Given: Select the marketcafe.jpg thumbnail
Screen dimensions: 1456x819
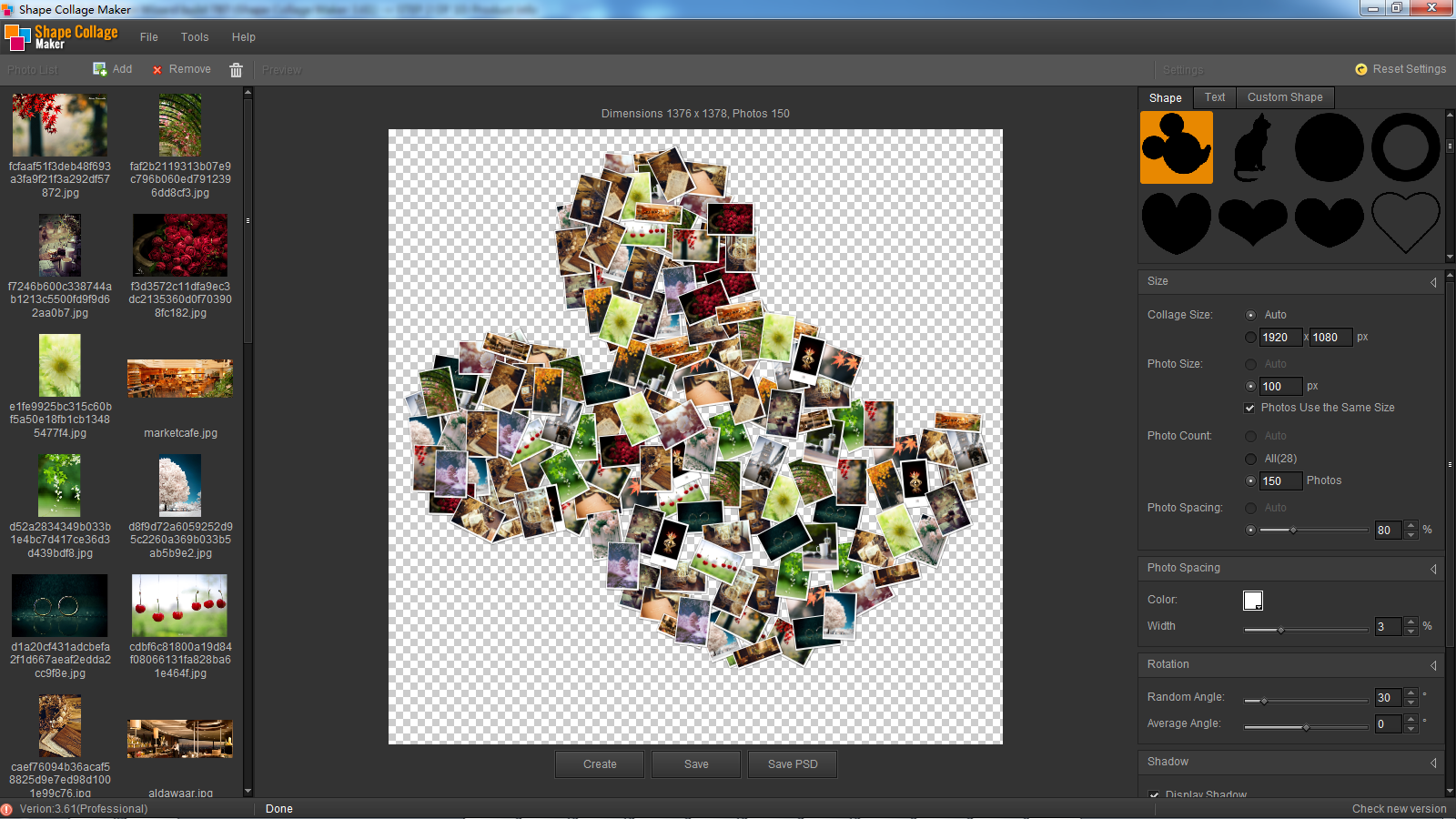Looking at the screenshot, I should coord(180,379).
